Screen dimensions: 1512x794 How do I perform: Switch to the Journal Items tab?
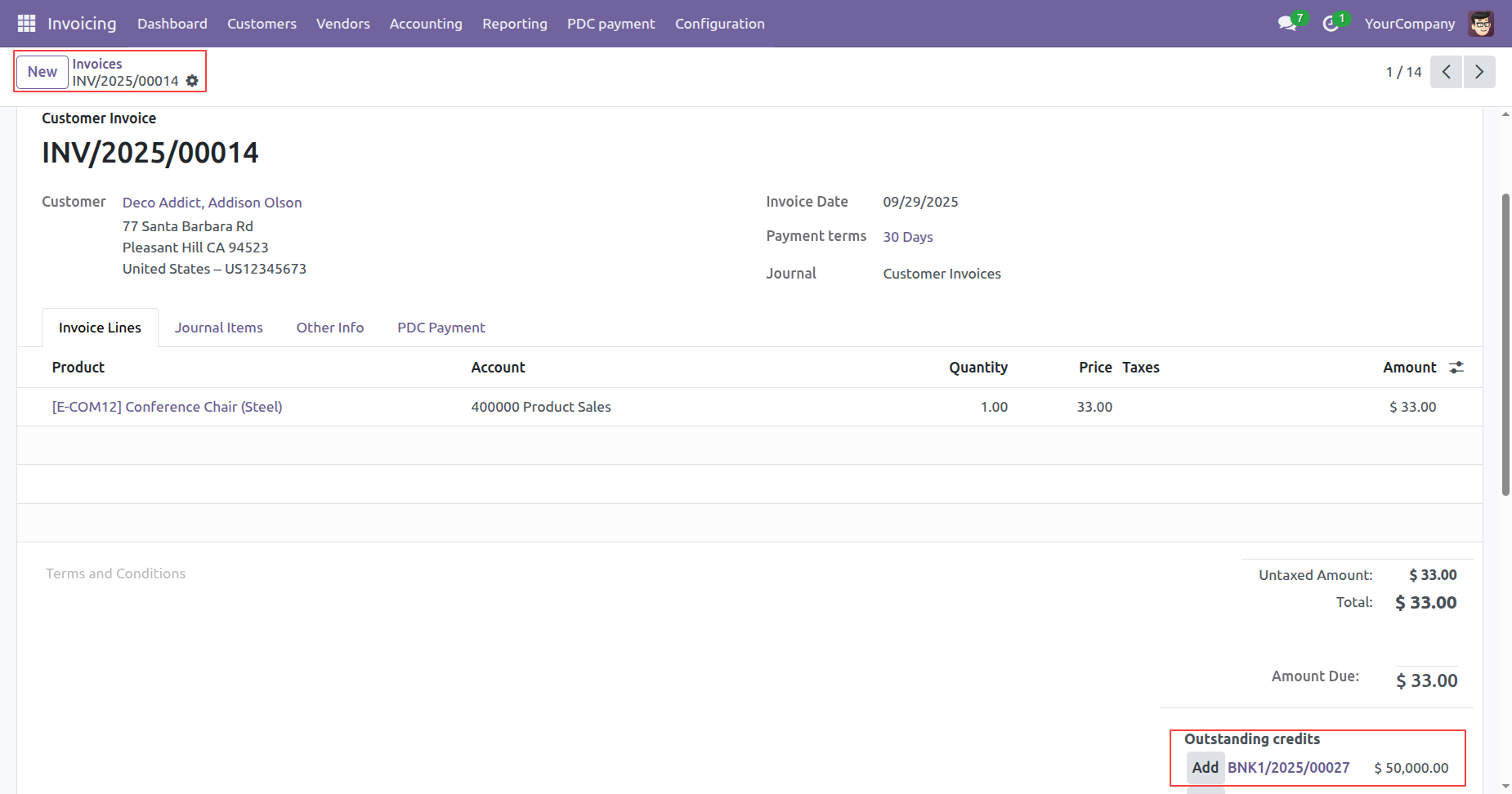(x=218, y=328)
